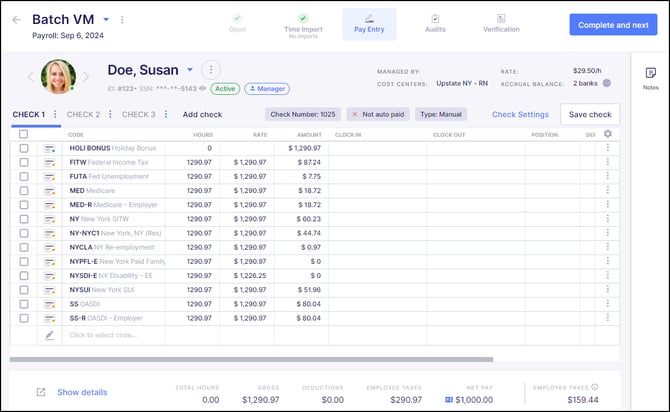
Task: Click the Manager badge
Action: pyautogui.click(x=267, y=88)
